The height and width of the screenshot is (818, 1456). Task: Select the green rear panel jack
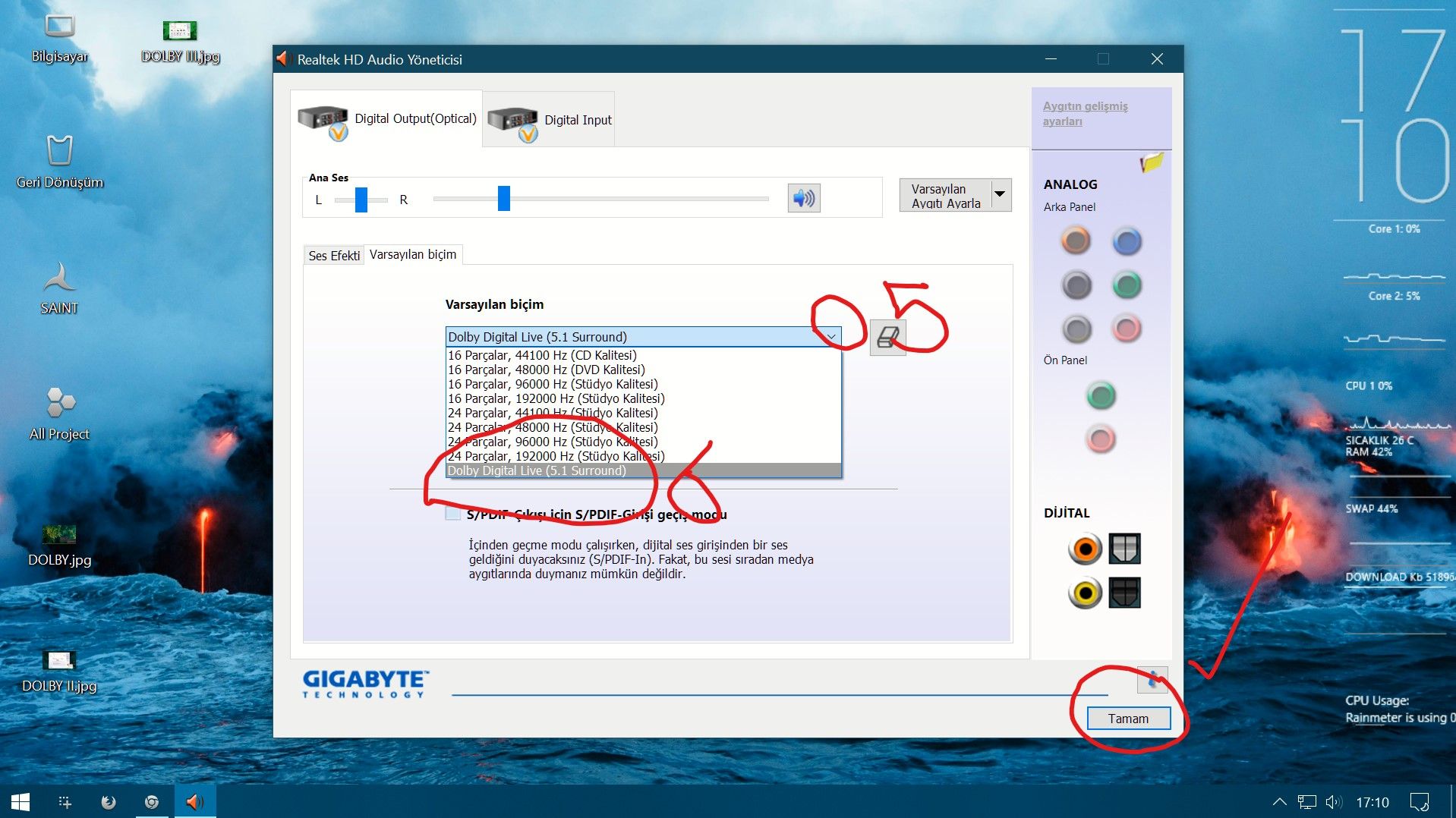coord(1127,285)
